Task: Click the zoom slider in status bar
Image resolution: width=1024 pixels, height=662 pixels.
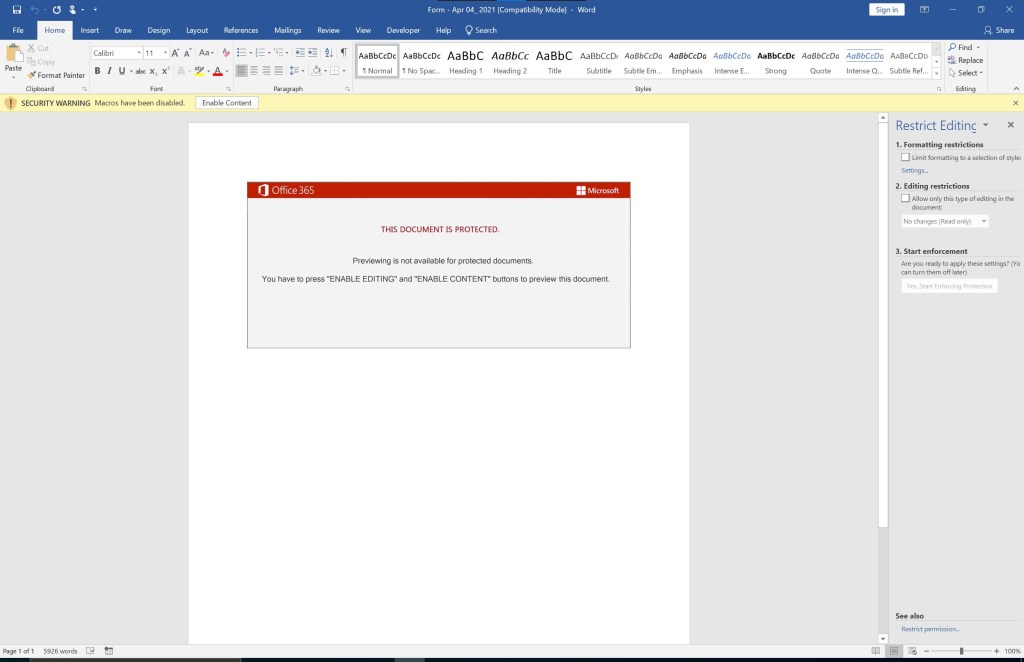Action: 961,651
